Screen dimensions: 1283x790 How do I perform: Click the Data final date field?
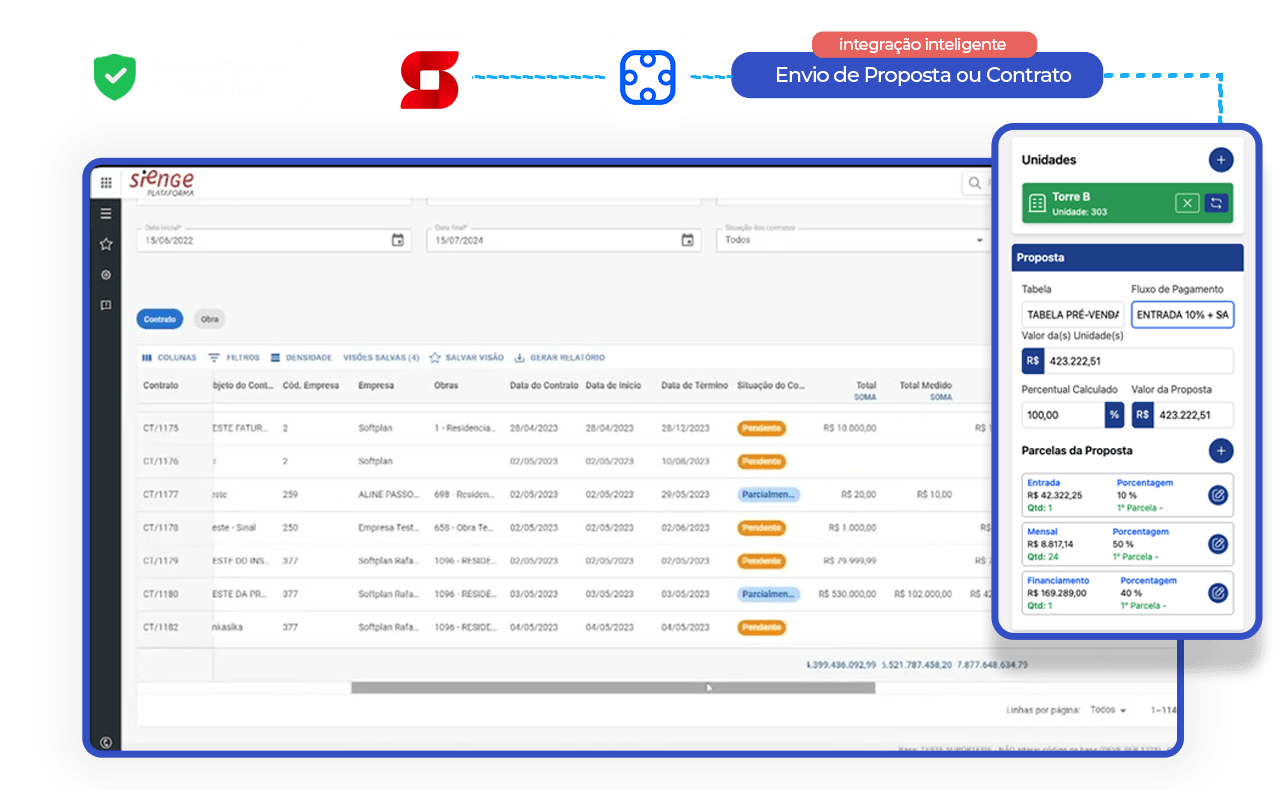[564, 240]
